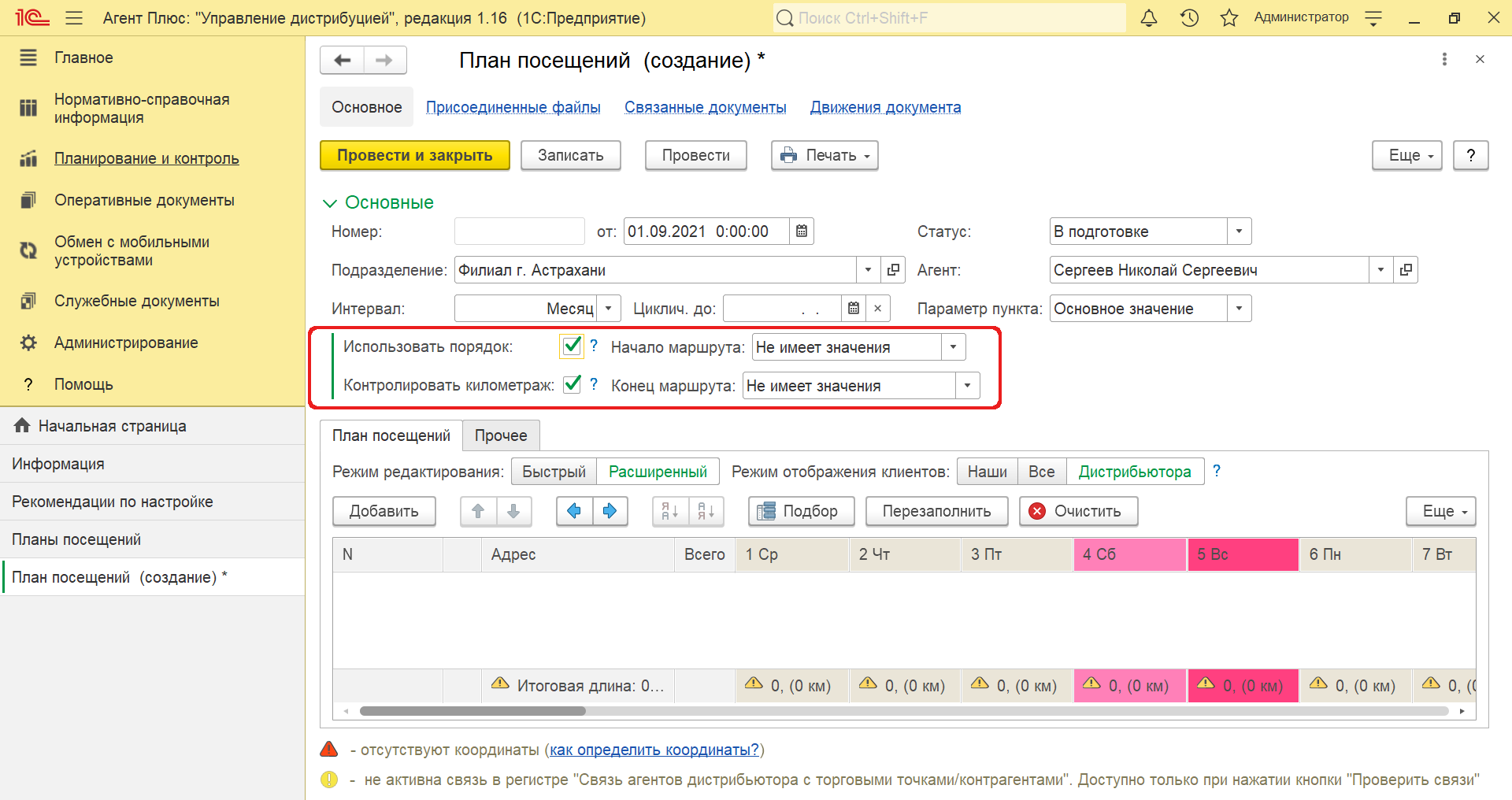The height and width of the screenshot is (800, 1512).
Task: Show help for client display mode
Action: pyautogui.click(x=1217, y=470)
